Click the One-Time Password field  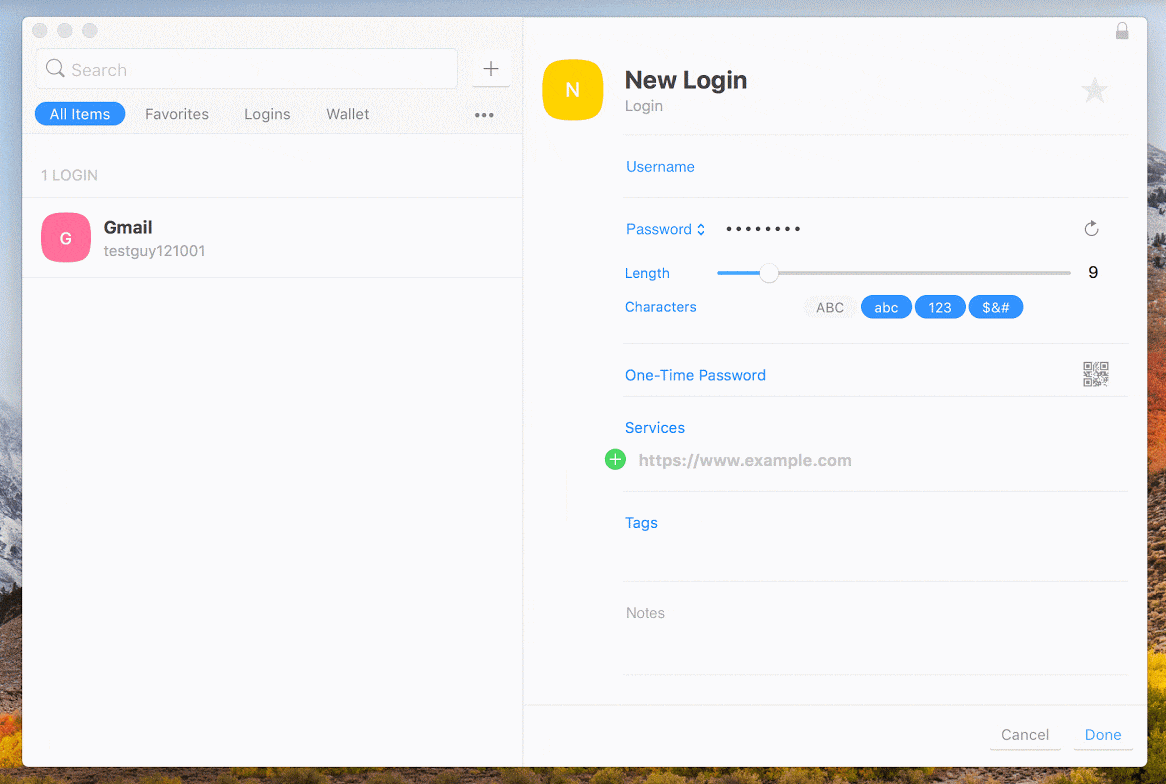(876, 375)
